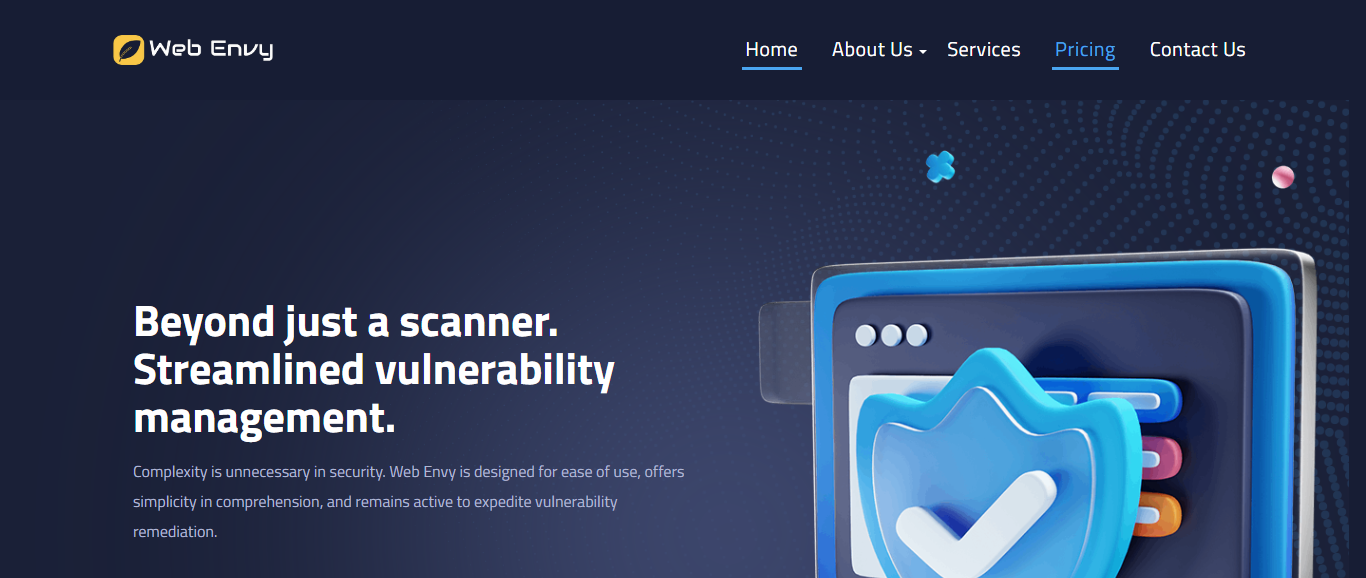Click the Web Envy logo text

coord(211,49)
